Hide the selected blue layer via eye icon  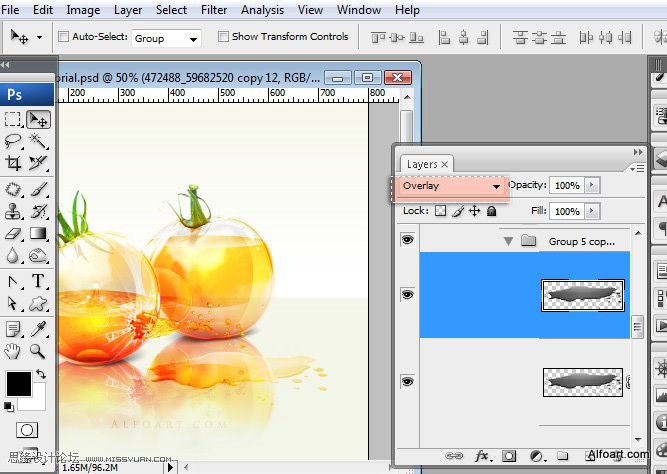[406, 295]
